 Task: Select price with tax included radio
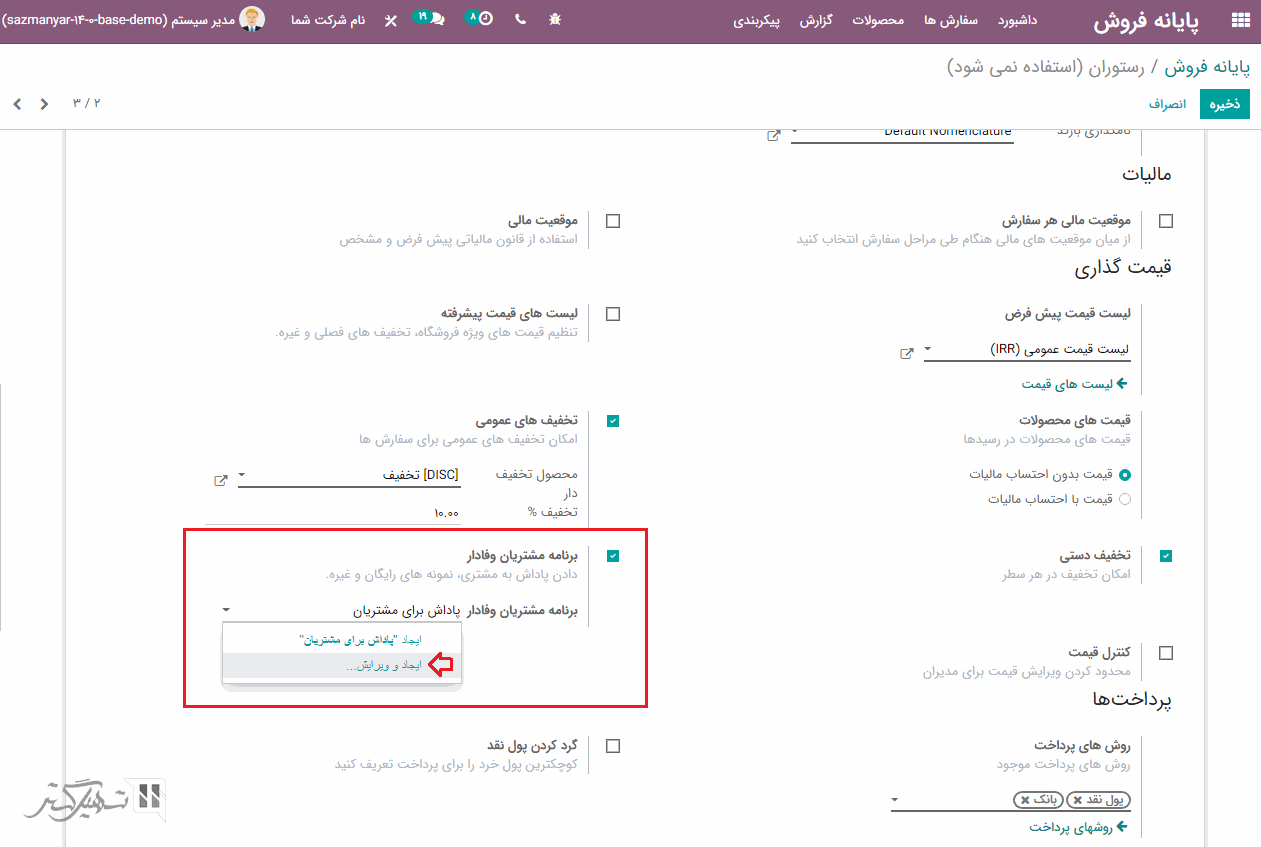point(1125,499)
